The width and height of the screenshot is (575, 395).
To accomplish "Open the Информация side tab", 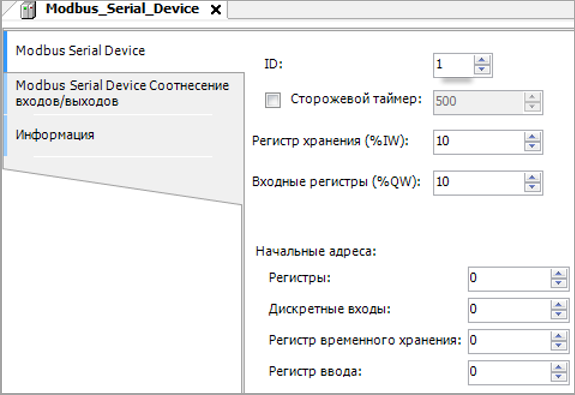I will pos(55,135).
